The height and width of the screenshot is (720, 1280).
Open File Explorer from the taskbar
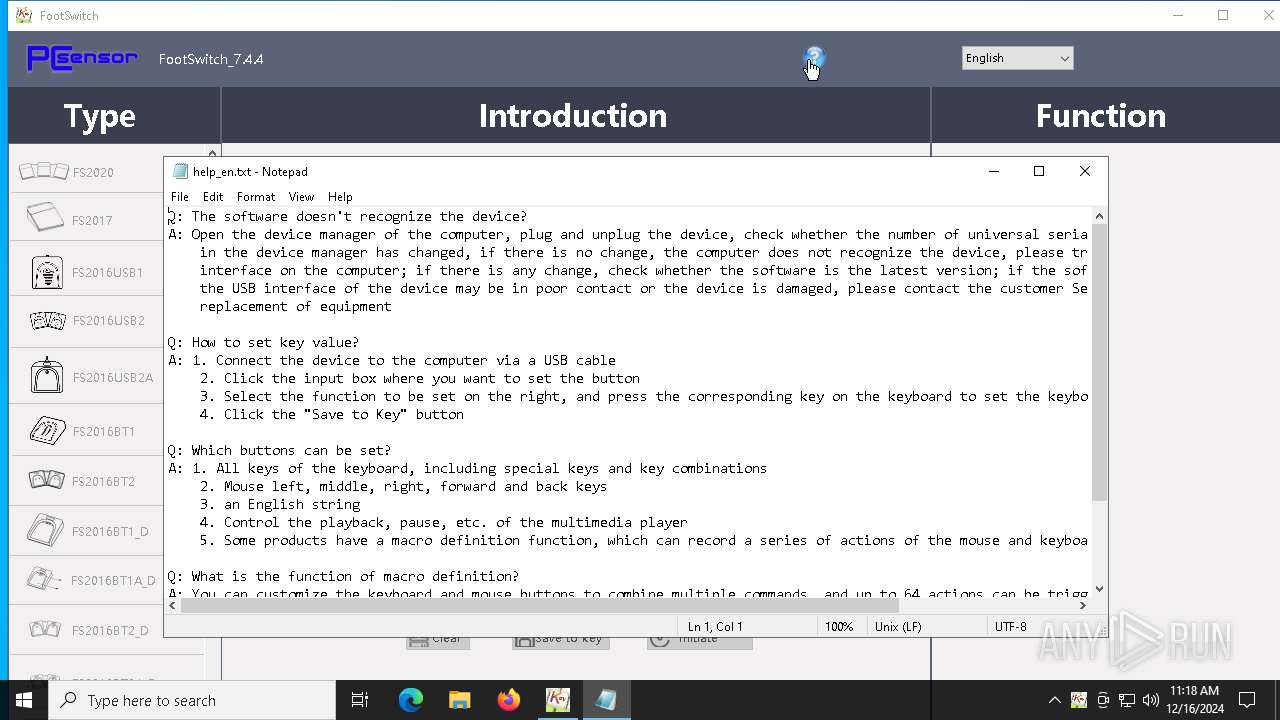(460, 700)
